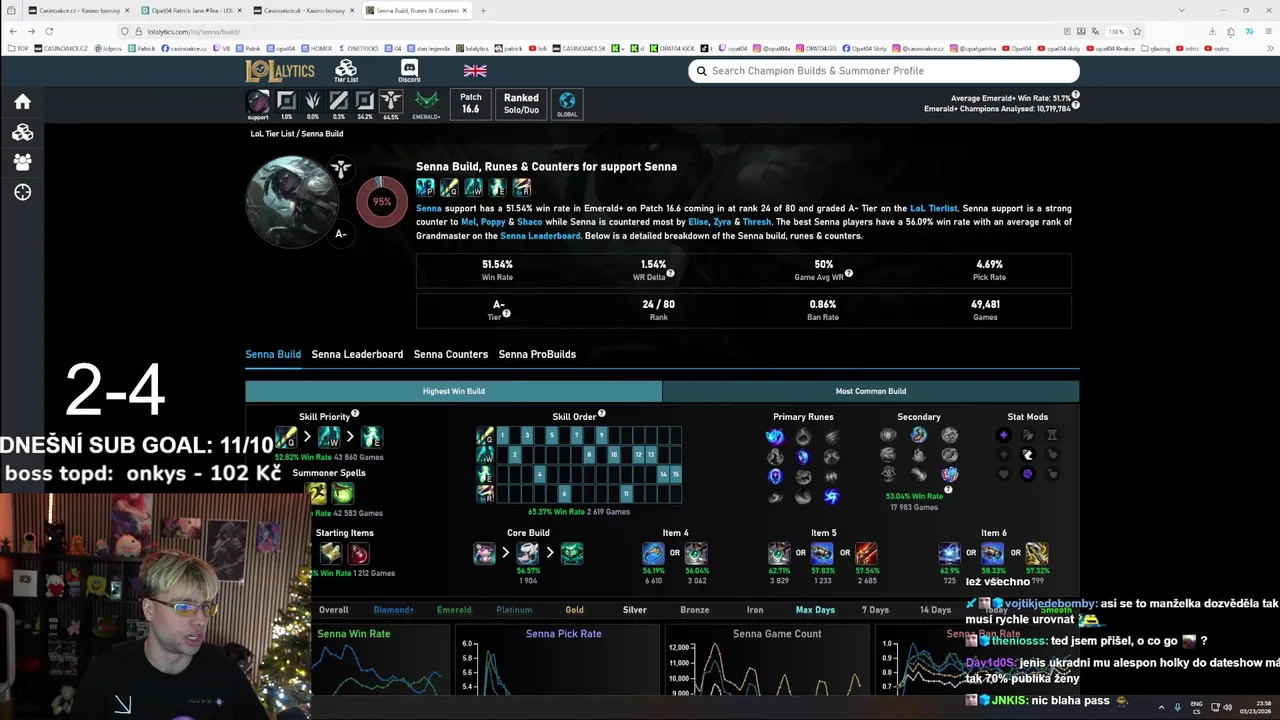Screen dimensions: 1280x720
Task: Switch to the Senna Build tab
Action: (273, 354)
